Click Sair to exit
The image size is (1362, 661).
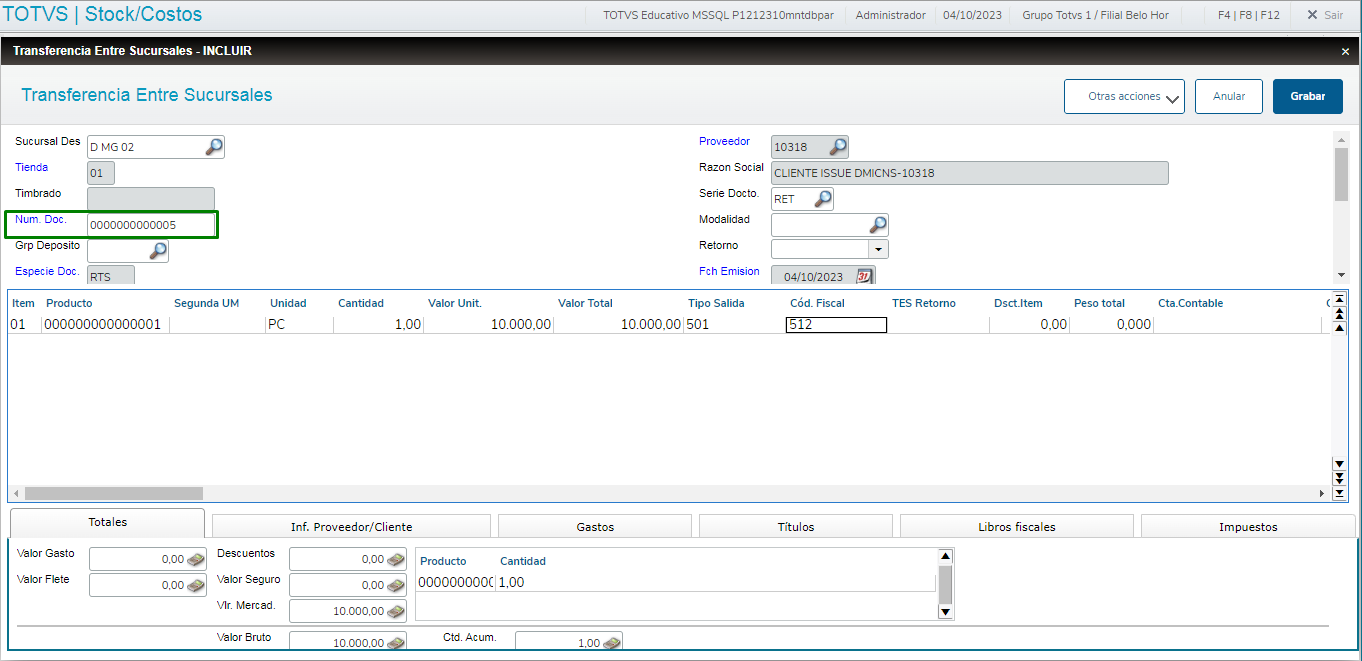[1325, 15]
